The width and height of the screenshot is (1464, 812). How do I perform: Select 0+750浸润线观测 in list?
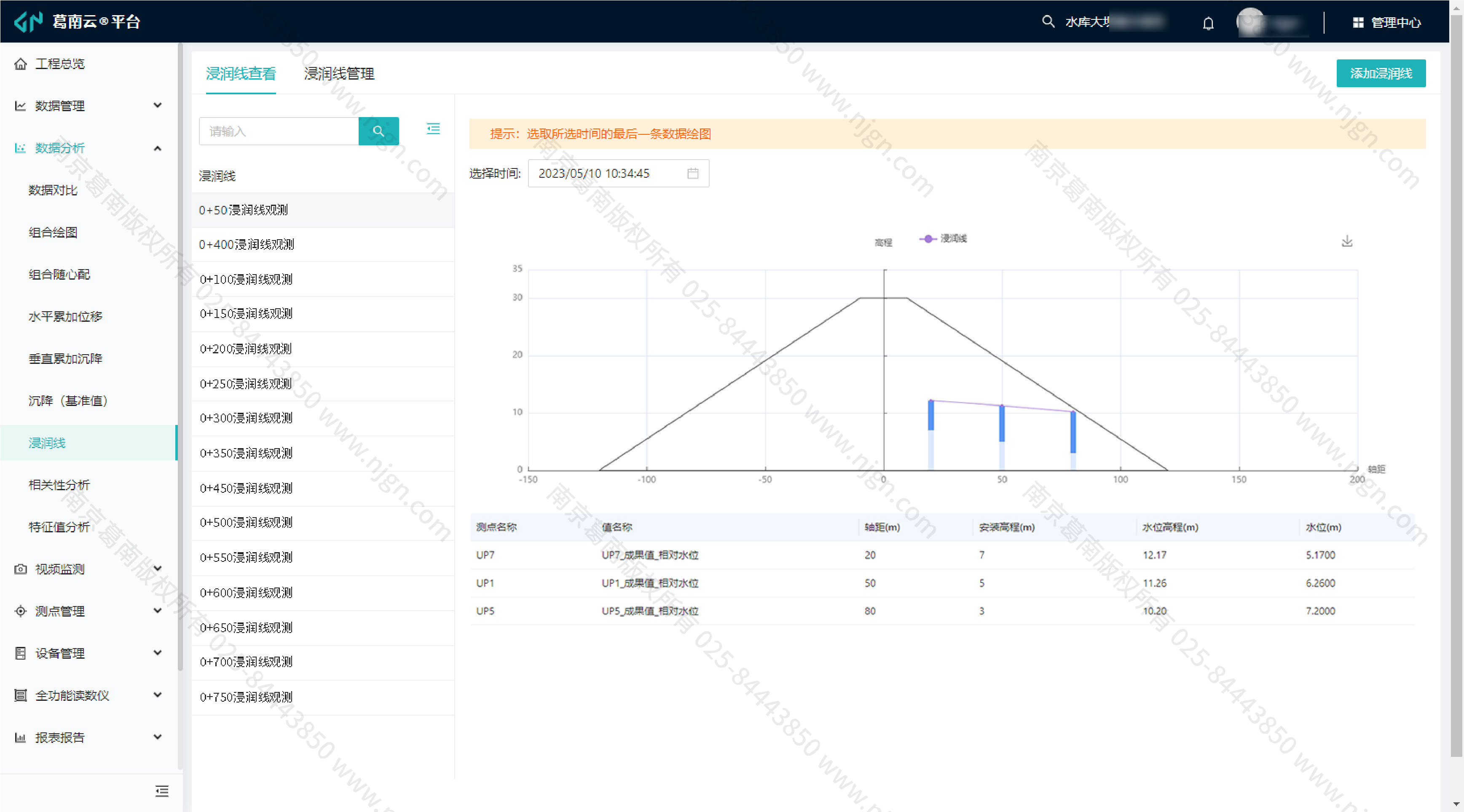click(x=323, y=697)
